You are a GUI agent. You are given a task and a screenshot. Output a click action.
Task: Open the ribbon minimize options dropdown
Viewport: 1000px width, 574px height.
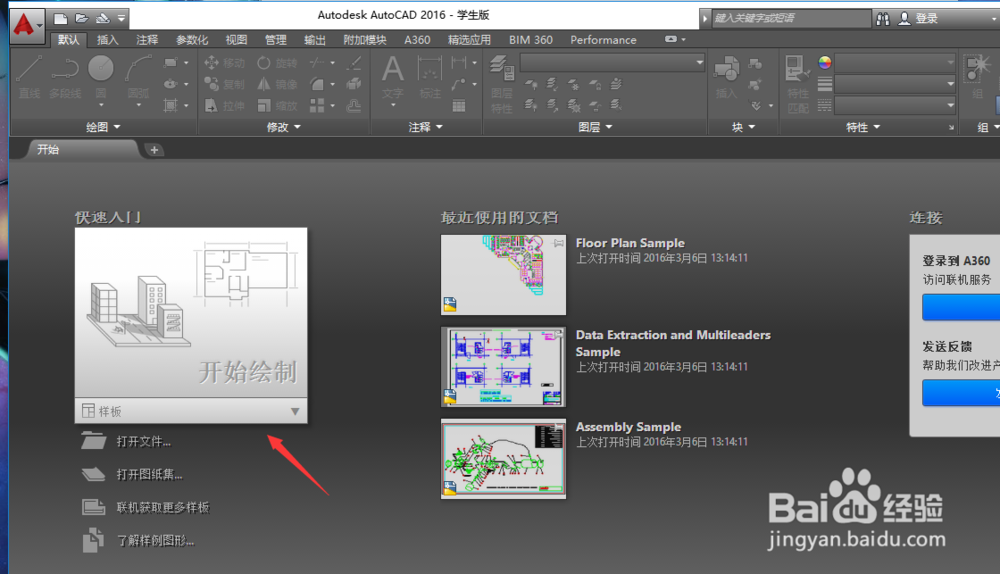tap(683, 40)
